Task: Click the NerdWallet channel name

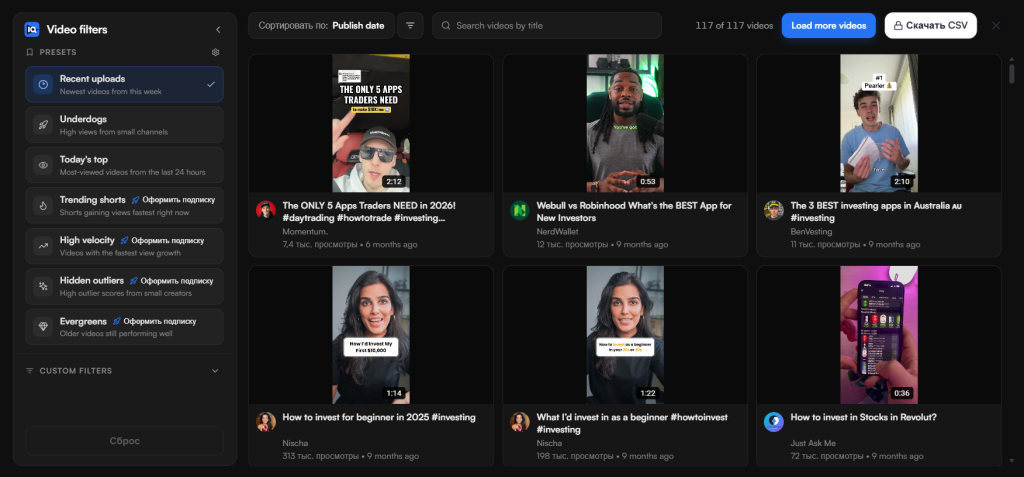Action: (x=557, y=231)
